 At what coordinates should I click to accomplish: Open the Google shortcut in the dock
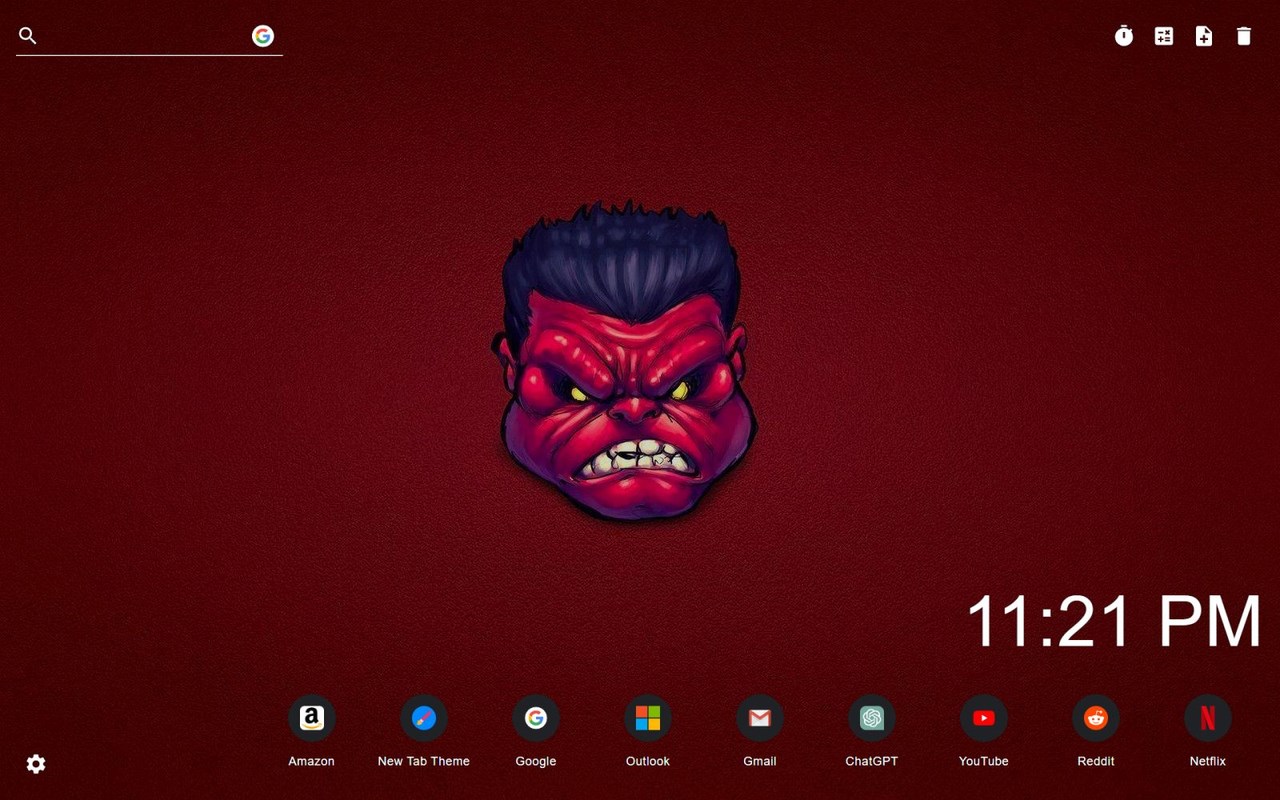tap(535, 718)
